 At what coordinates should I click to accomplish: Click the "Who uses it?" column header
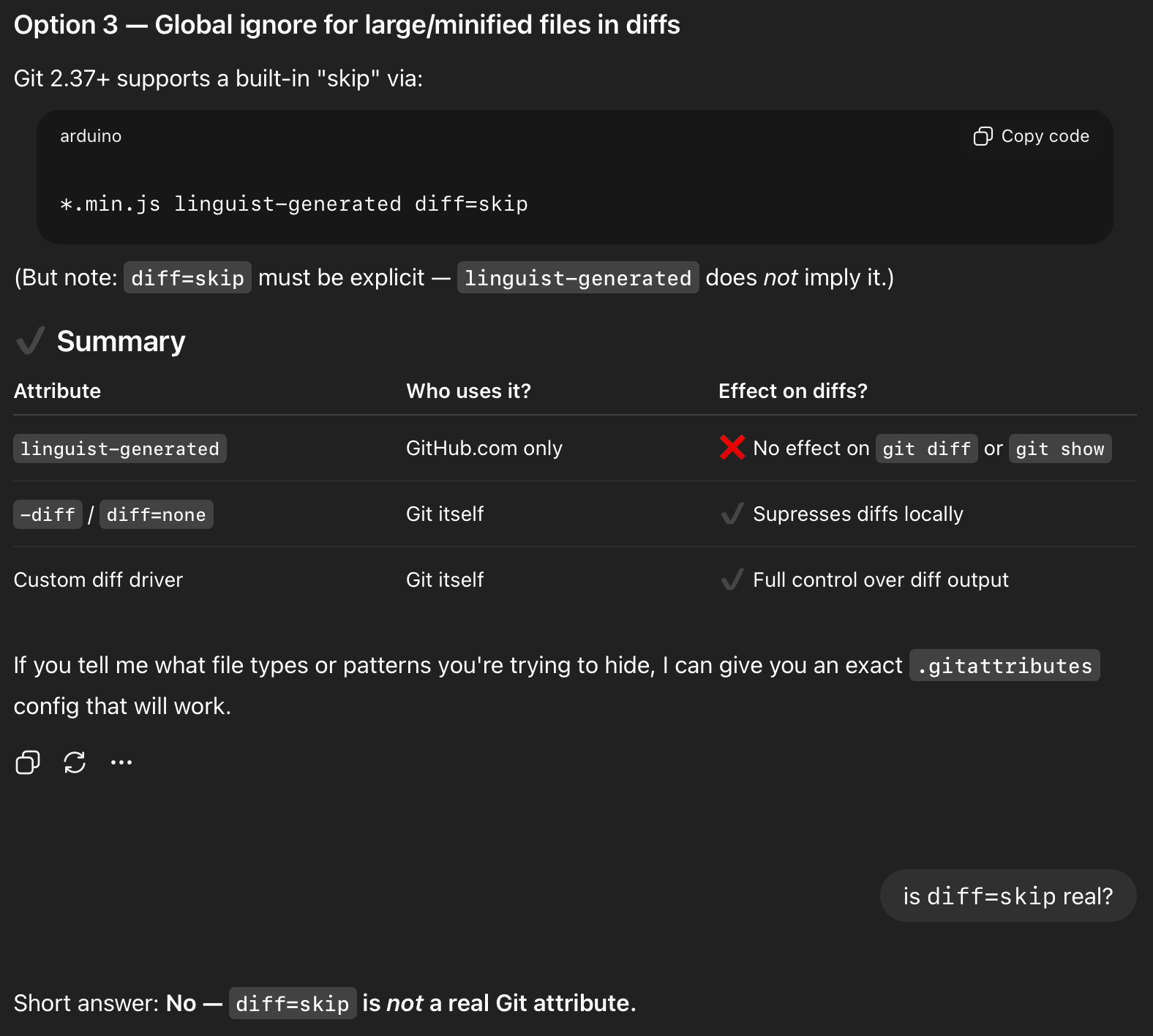[x=468, y=391]
